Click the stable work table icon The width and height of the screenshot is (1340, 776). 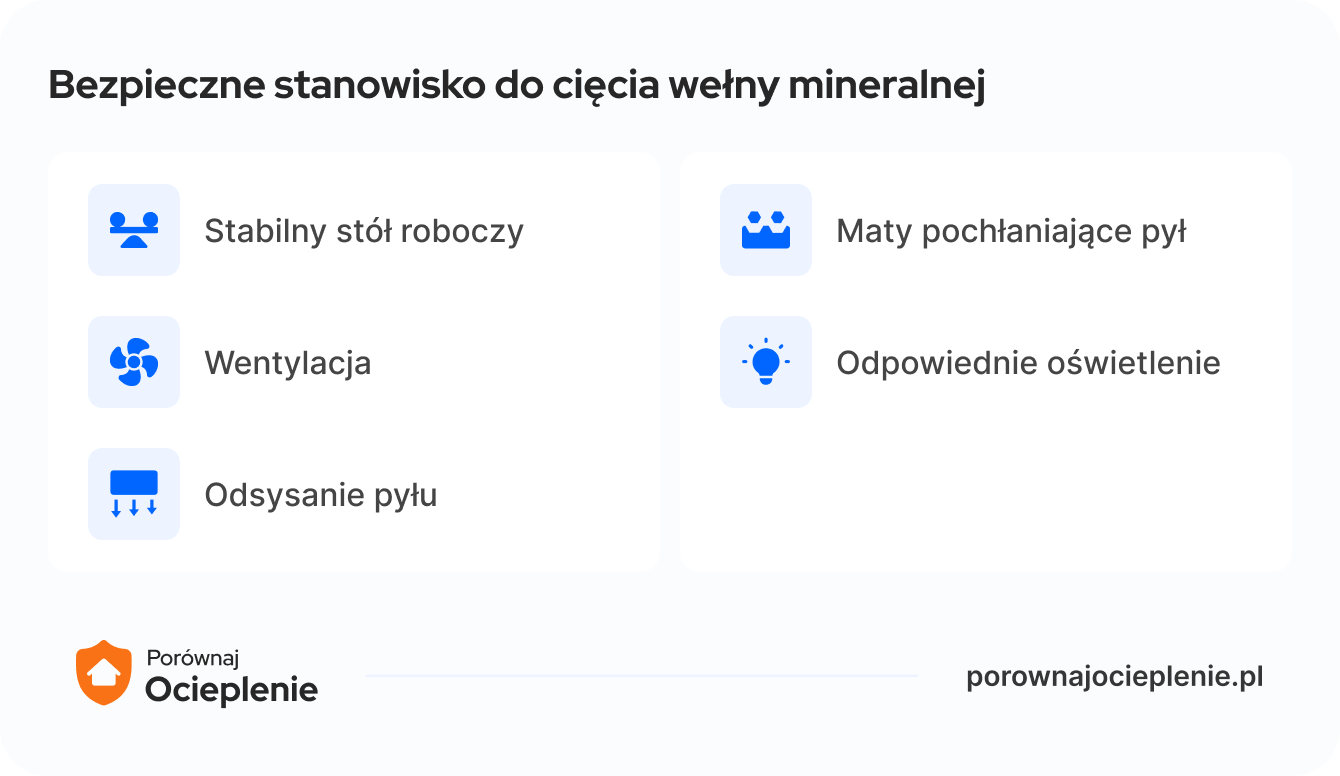134,230
